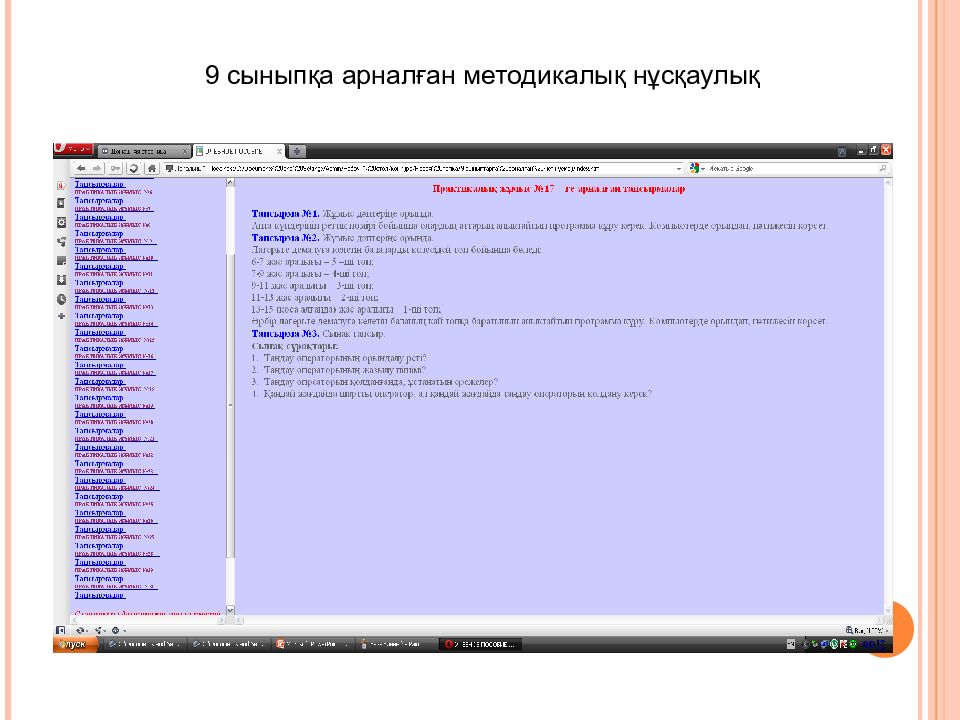The image size is (960, 720).
Task: Open the Yandex panel in the sidebar
Action: coord(61,185)
